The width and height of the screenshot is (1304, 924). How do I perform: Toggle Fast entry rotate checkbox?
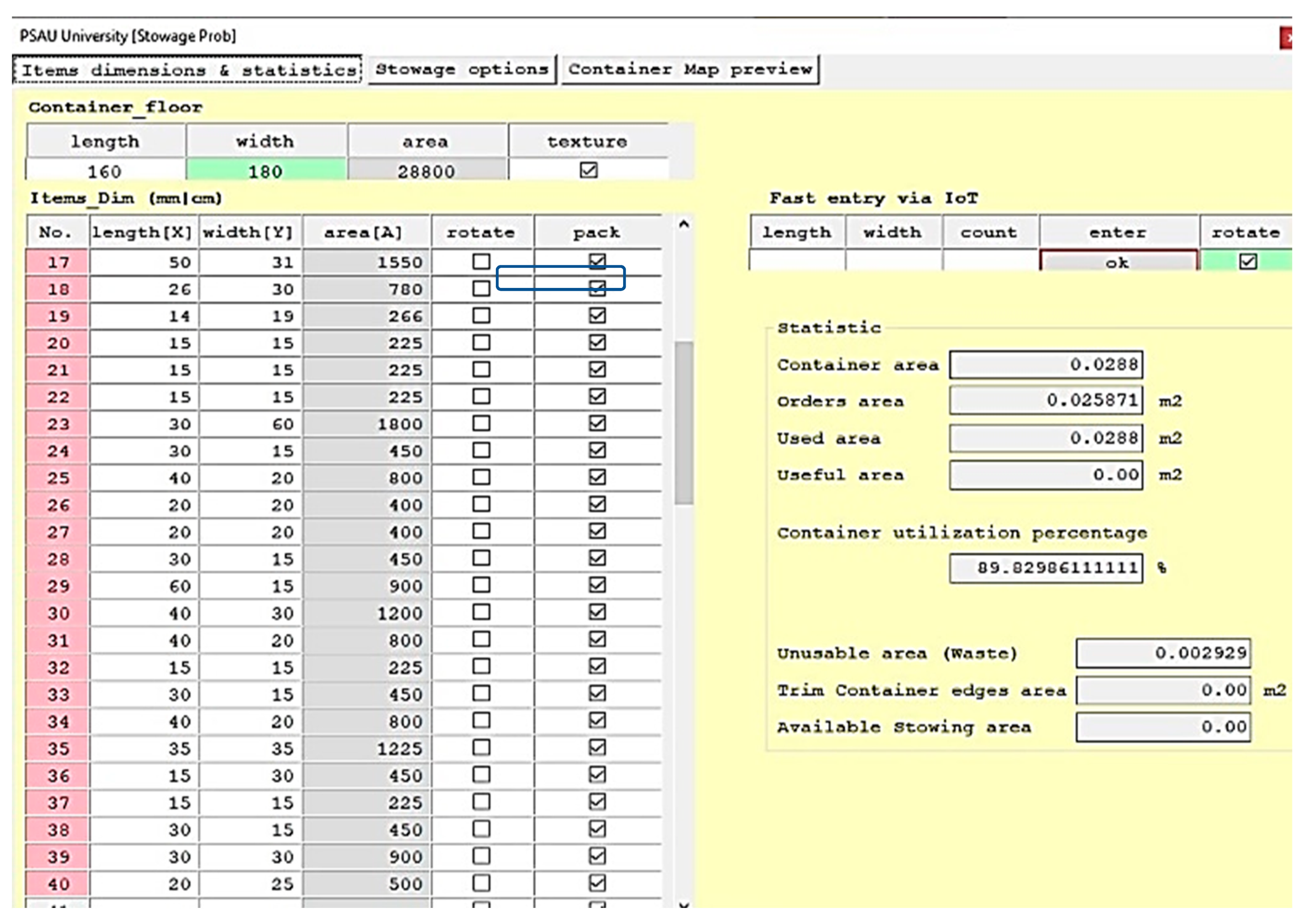pos(1248,262)
